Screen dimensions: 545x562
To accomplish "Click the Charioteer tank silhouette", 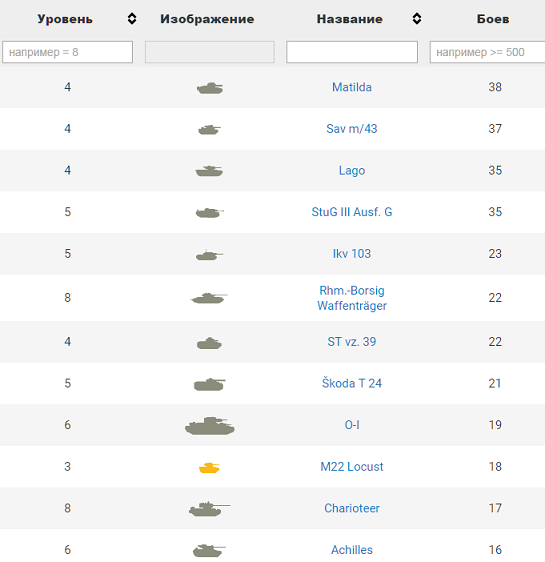I will [210, 509].
